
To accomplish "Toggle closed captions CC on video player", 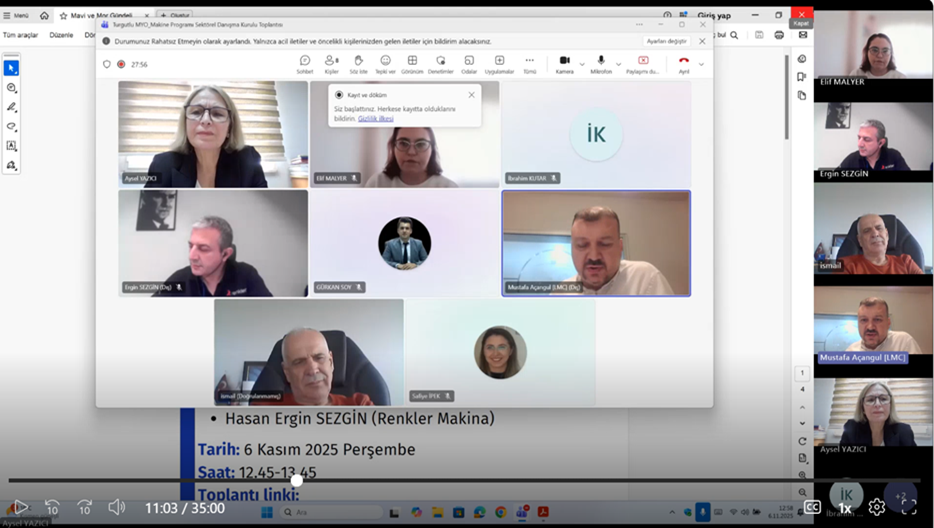I will tap(813, 507).
